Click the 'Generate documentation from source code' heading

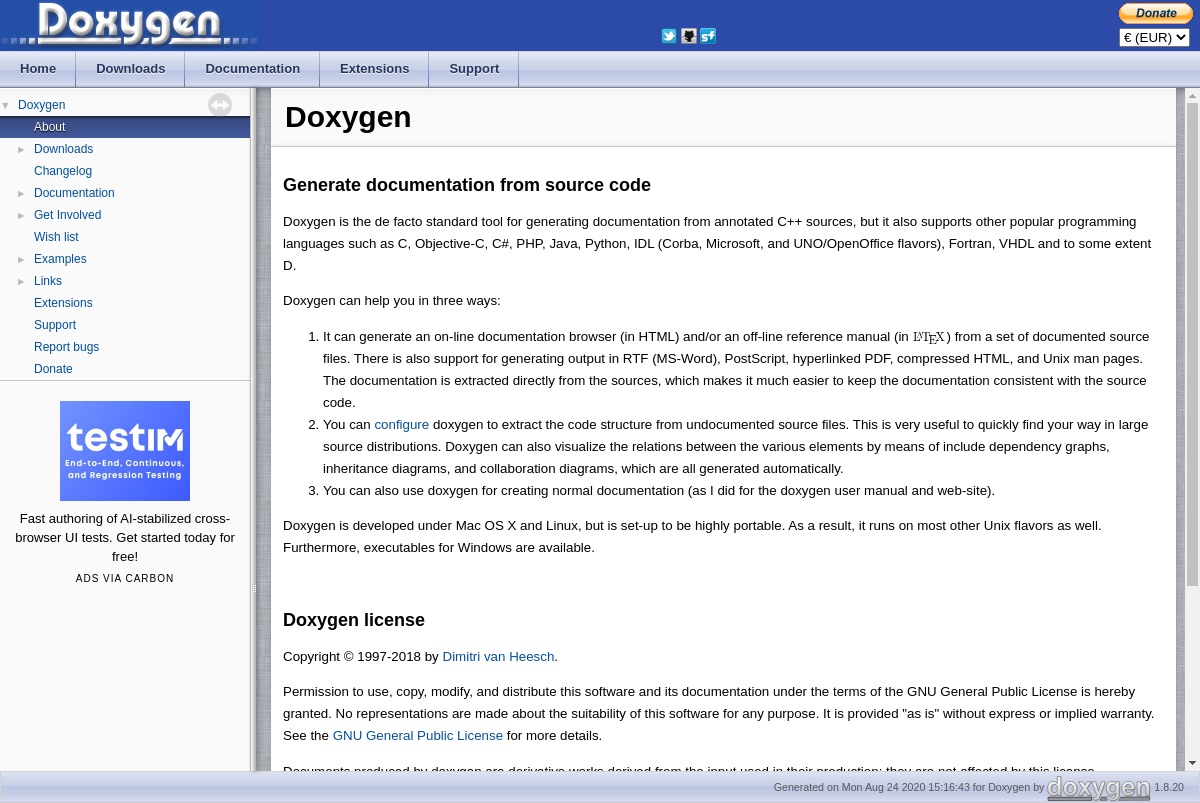tap(467, 185)
